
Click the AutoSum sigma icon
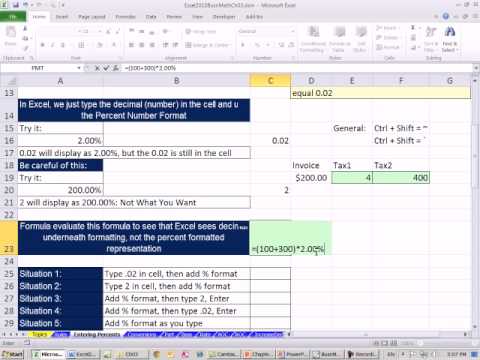pyautogui.click(x=414, y=28)
